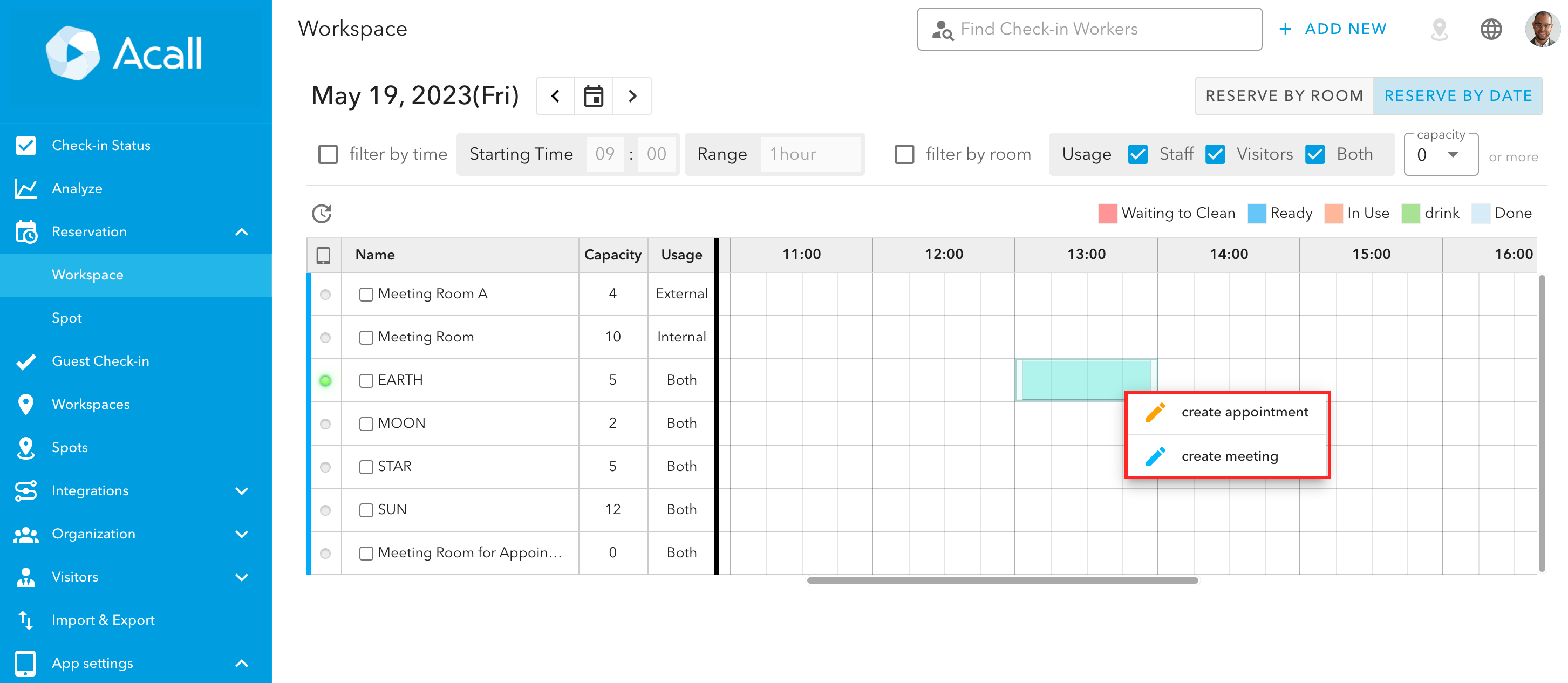Click the Starting Time minutes field
Screen dimensions: 1568x683
click(x=656, y=154)
